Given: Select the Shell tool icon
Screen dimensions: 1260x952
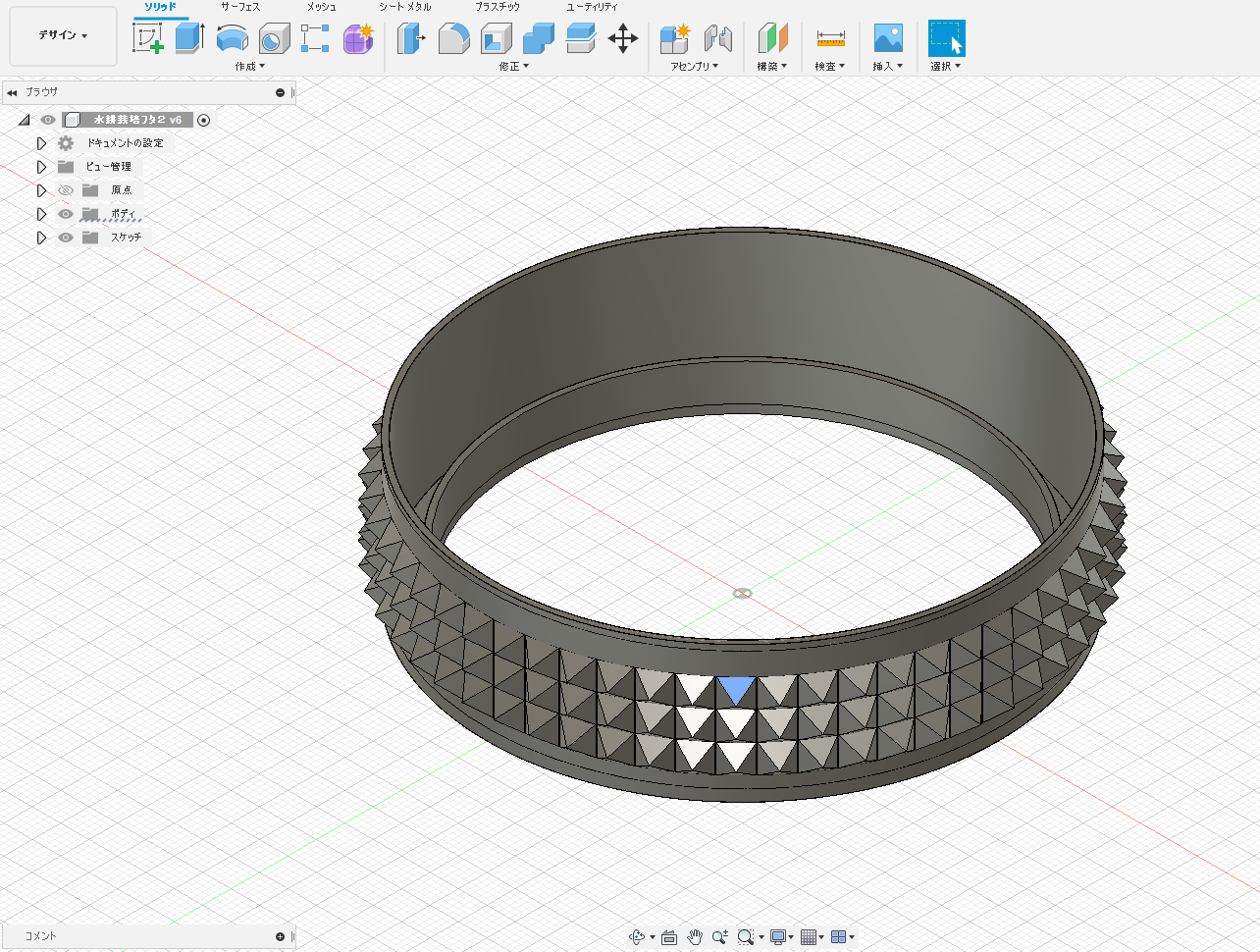Looking at the screenshot, I should (x=496, y=38).
